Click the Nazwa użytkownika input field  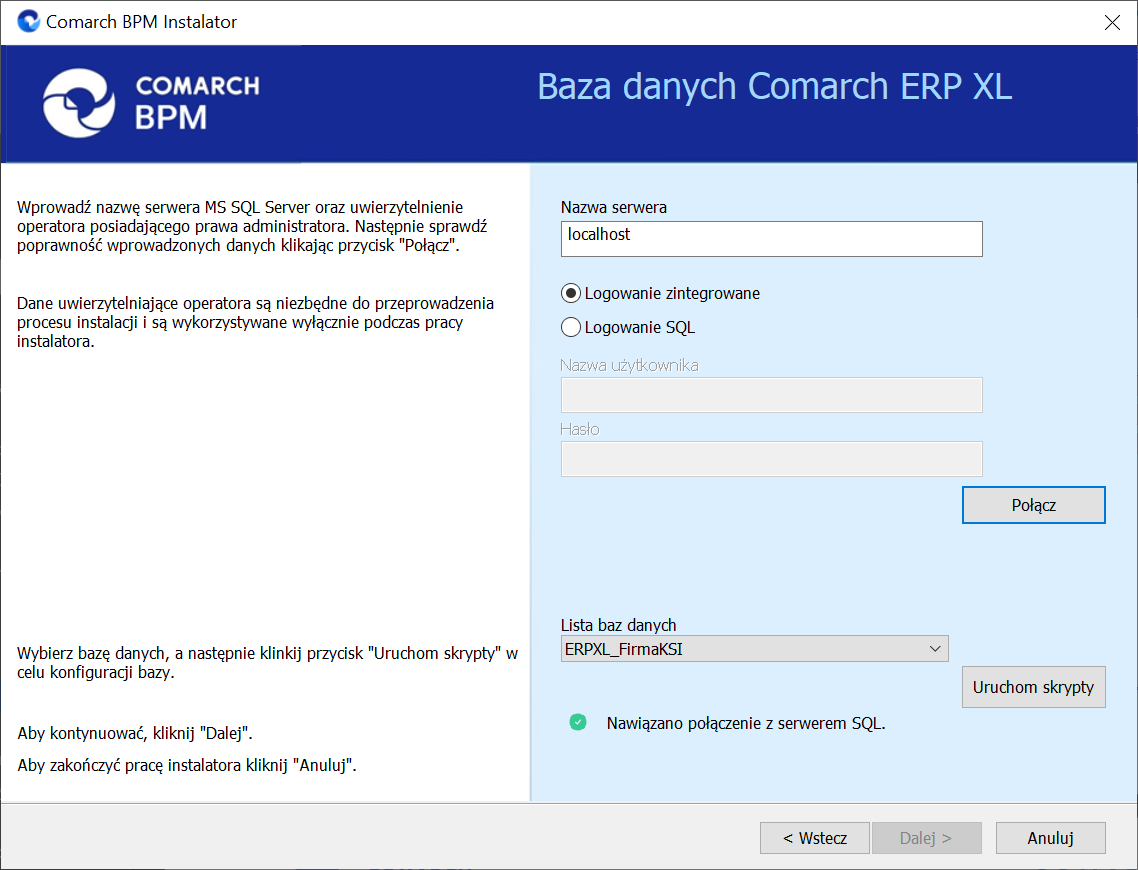click(x=771, y=395)
